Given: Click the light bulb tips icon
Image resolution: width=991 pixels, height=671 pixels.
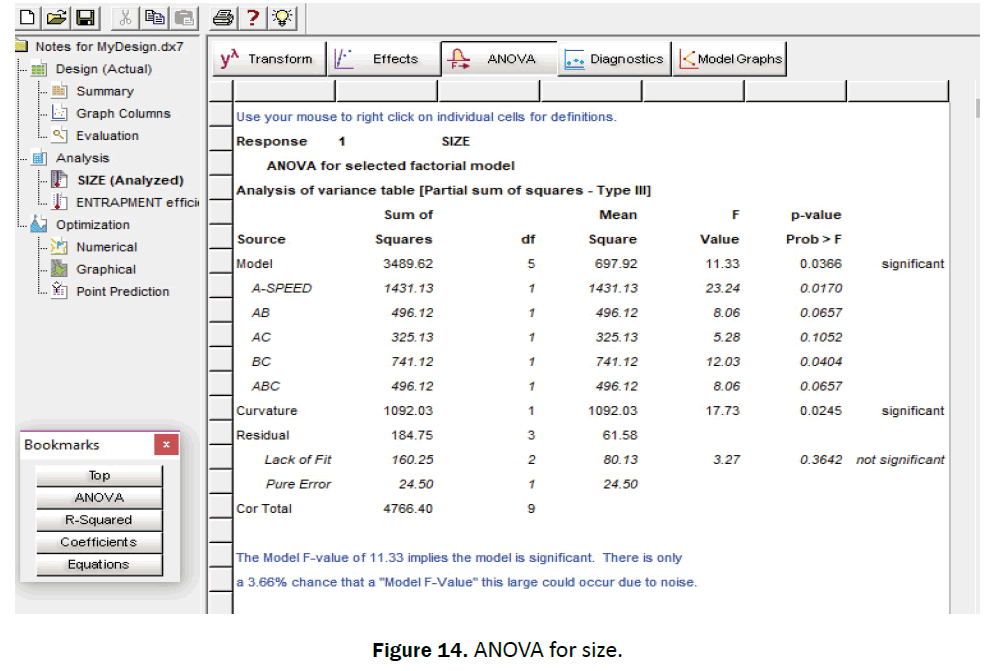Looking at the screenshot, I should coord(283,17).
